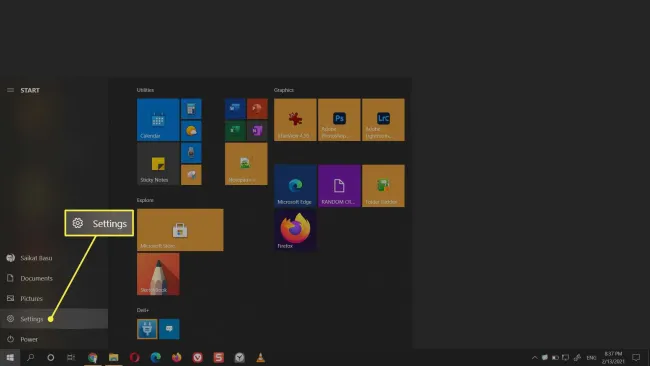650x366 pixels.
Task: Launch Vivaldi from the taskbar
Action: coord(198,357)
